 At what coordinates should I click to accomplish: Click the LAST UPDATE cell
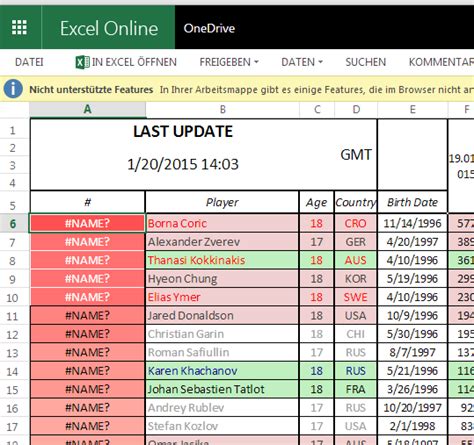183,131
